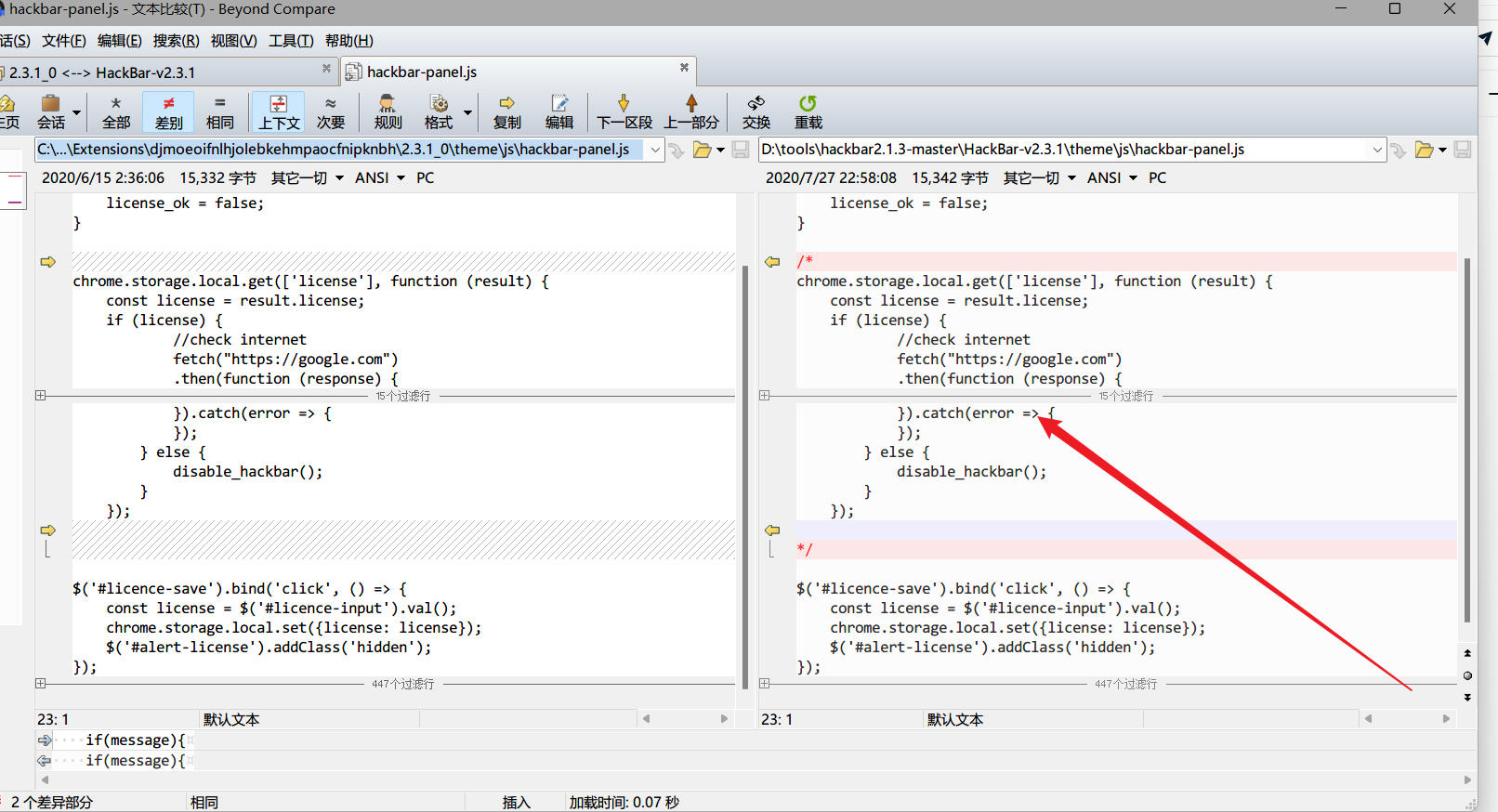Open the Tools menu (工具)
Image resolution: width=1498 pixels, height=812 pixels.
pos(291,41)
